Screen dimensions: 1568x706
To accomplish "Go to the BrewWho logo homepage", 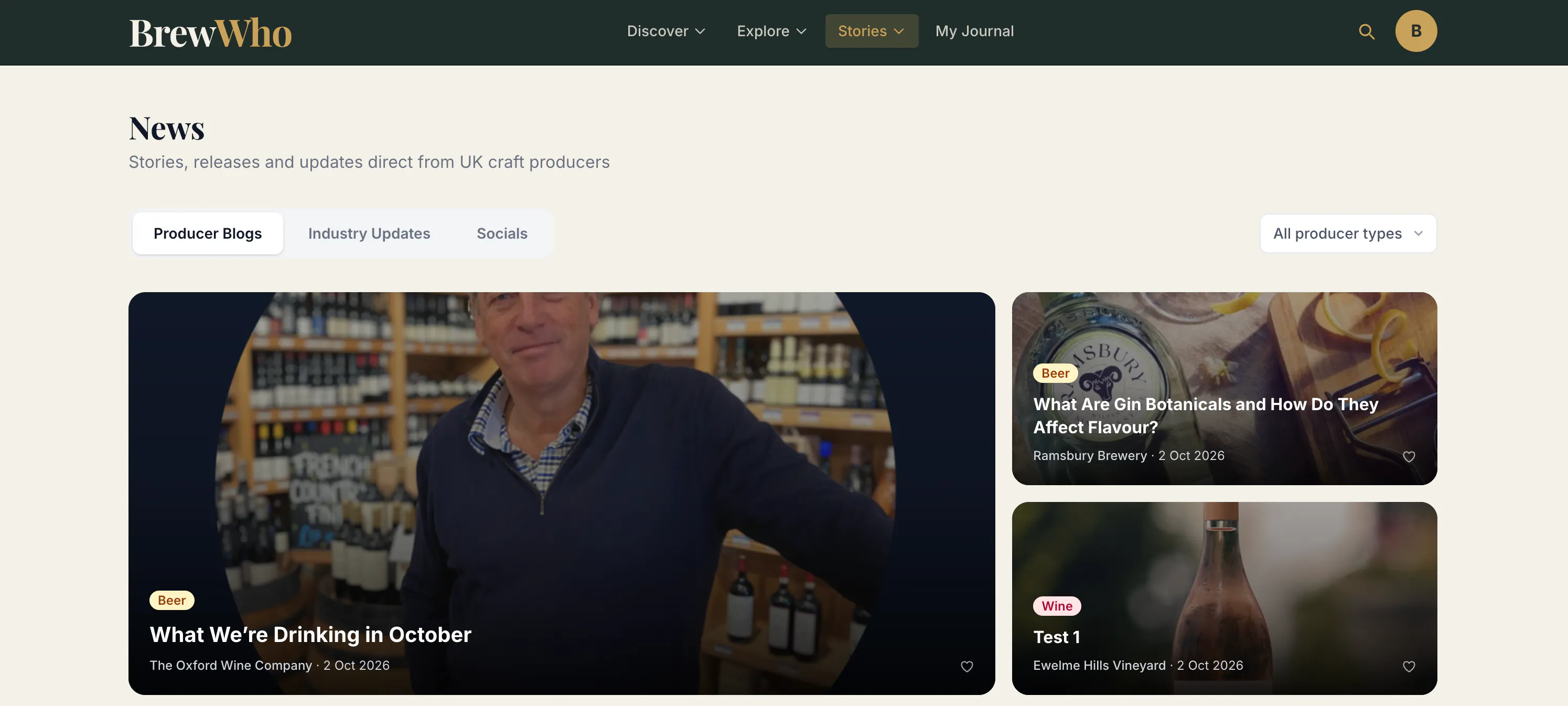I will (x=211, y=33).
